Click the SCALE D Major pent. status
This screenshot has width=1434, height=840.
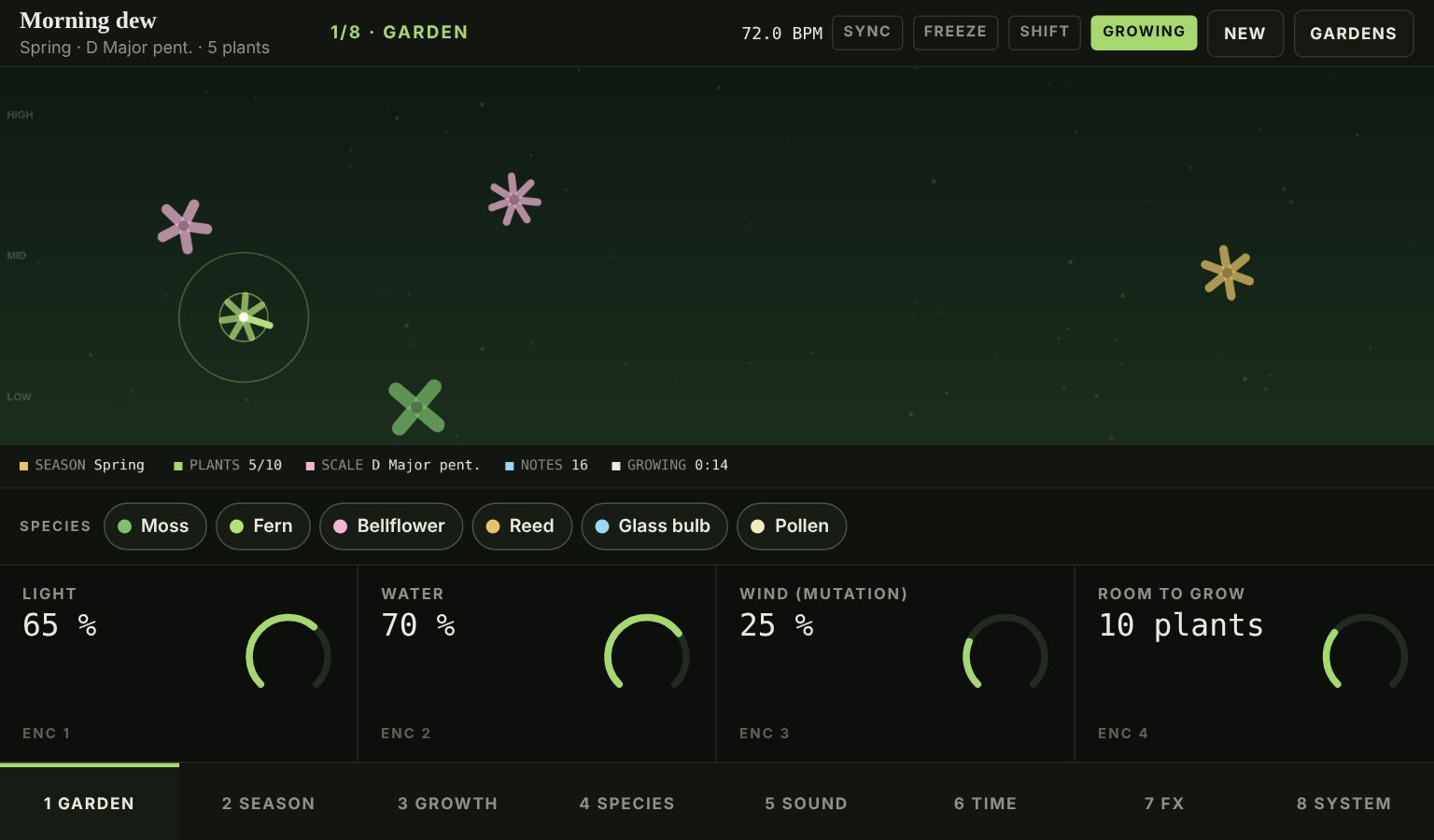coord(393,465)
